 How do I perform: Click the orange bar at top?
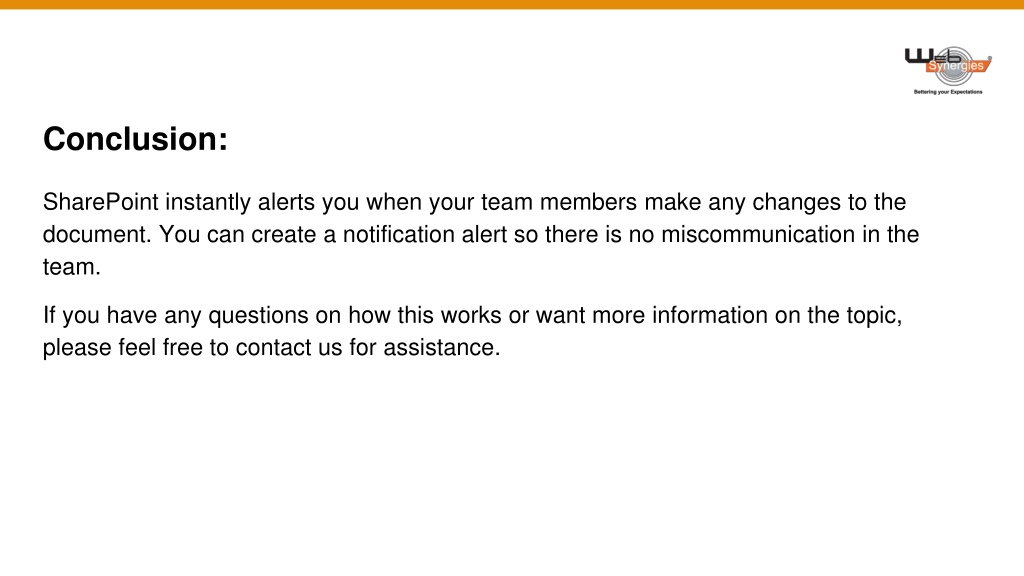tap(512, 5)
